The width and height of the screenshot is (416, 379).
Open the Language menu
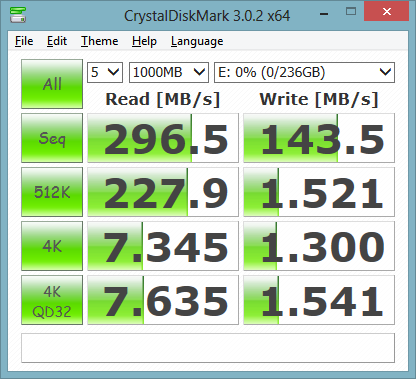tap(197, 41)
